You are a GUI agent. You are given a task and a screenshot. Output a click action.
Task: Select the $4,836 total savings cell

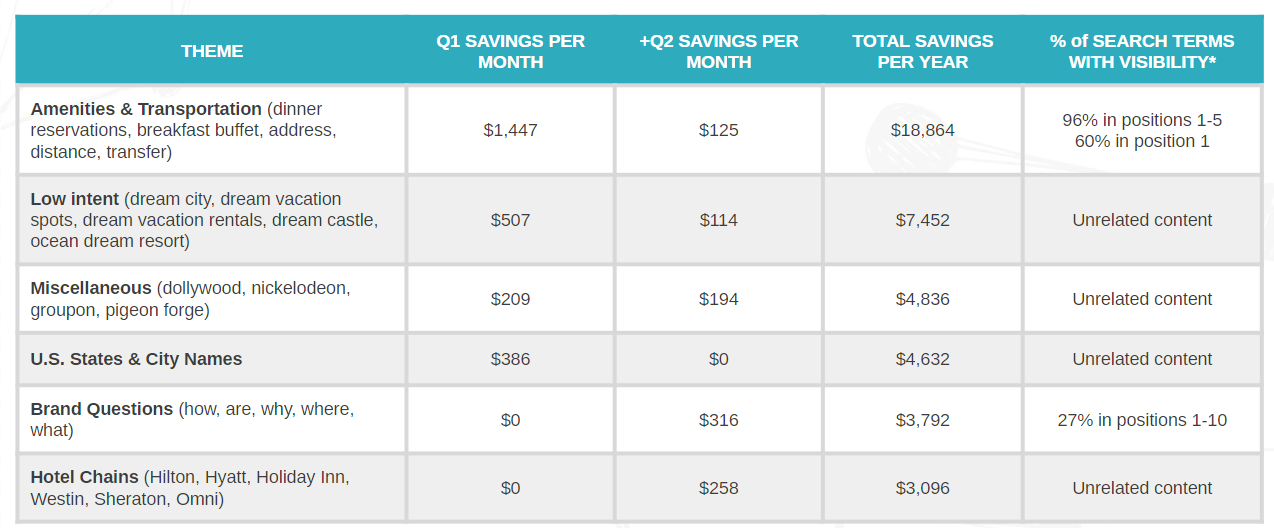coord(922,299)
